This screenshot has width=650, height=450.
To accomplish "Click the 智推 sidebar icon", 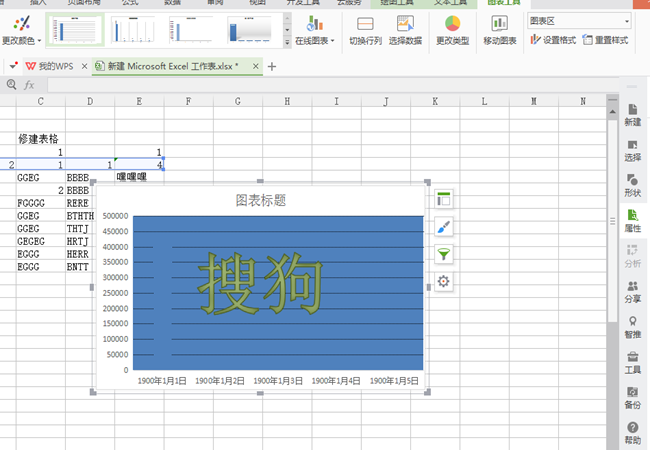I will click(x=633, y=327).
